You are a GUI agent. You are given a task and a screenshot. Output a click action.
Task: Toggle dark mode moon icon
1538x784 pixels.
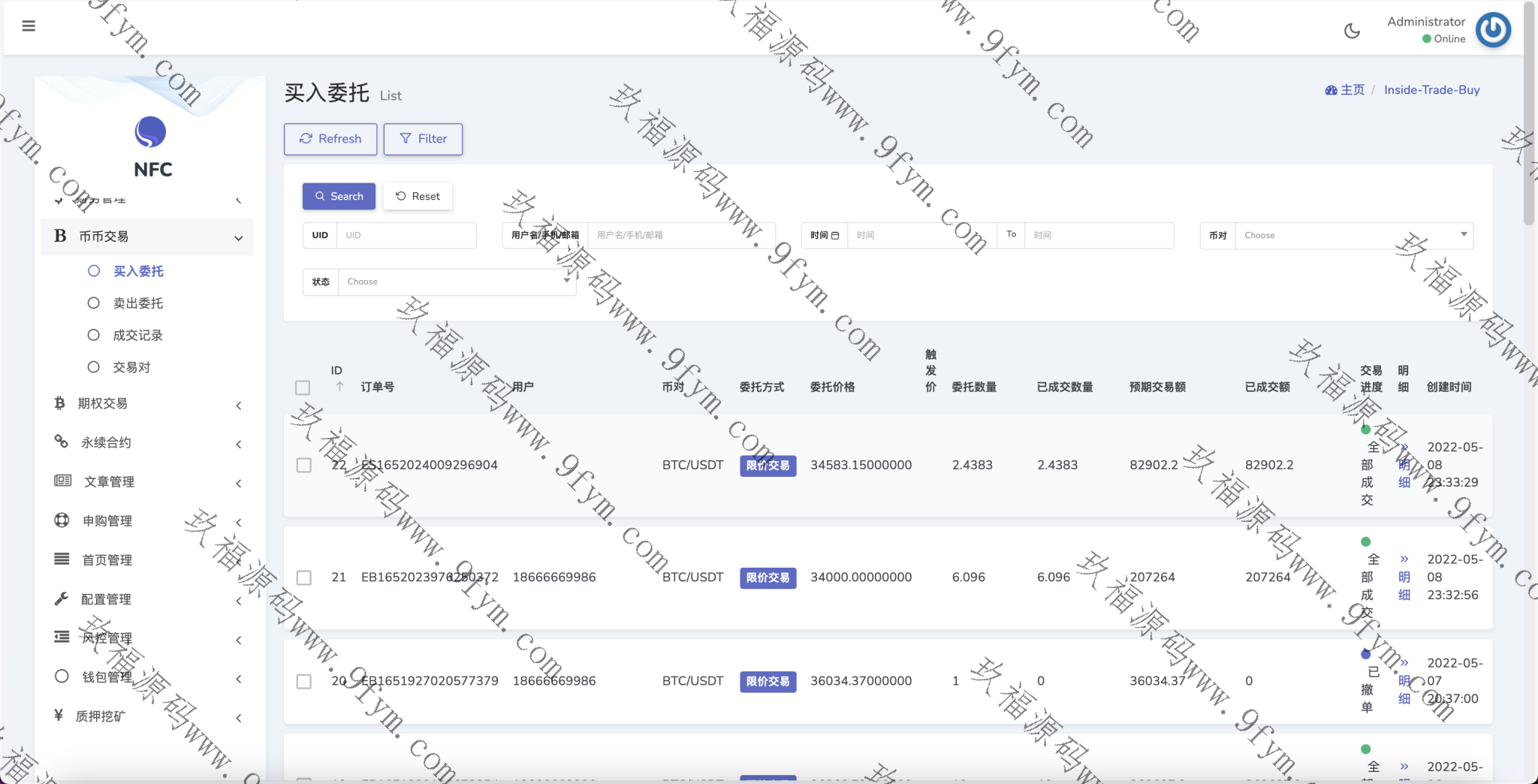1352,31
